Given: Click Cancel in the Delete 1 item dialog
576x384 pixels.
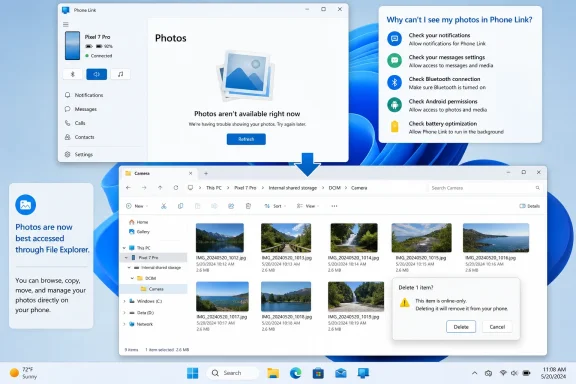Looking at the screenshot, I should point(497,327).
